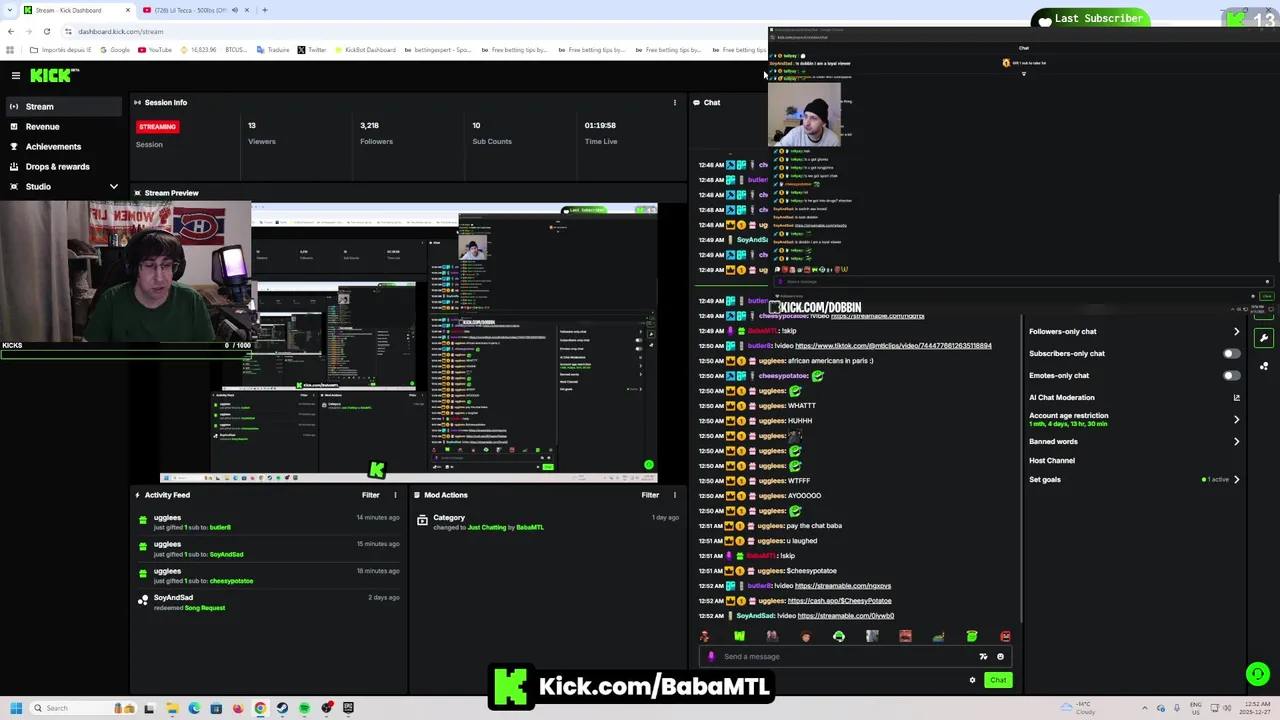Viewport: 1280px width, 720px height.
Task: Open a new browser tab
Action: [264, 10]
